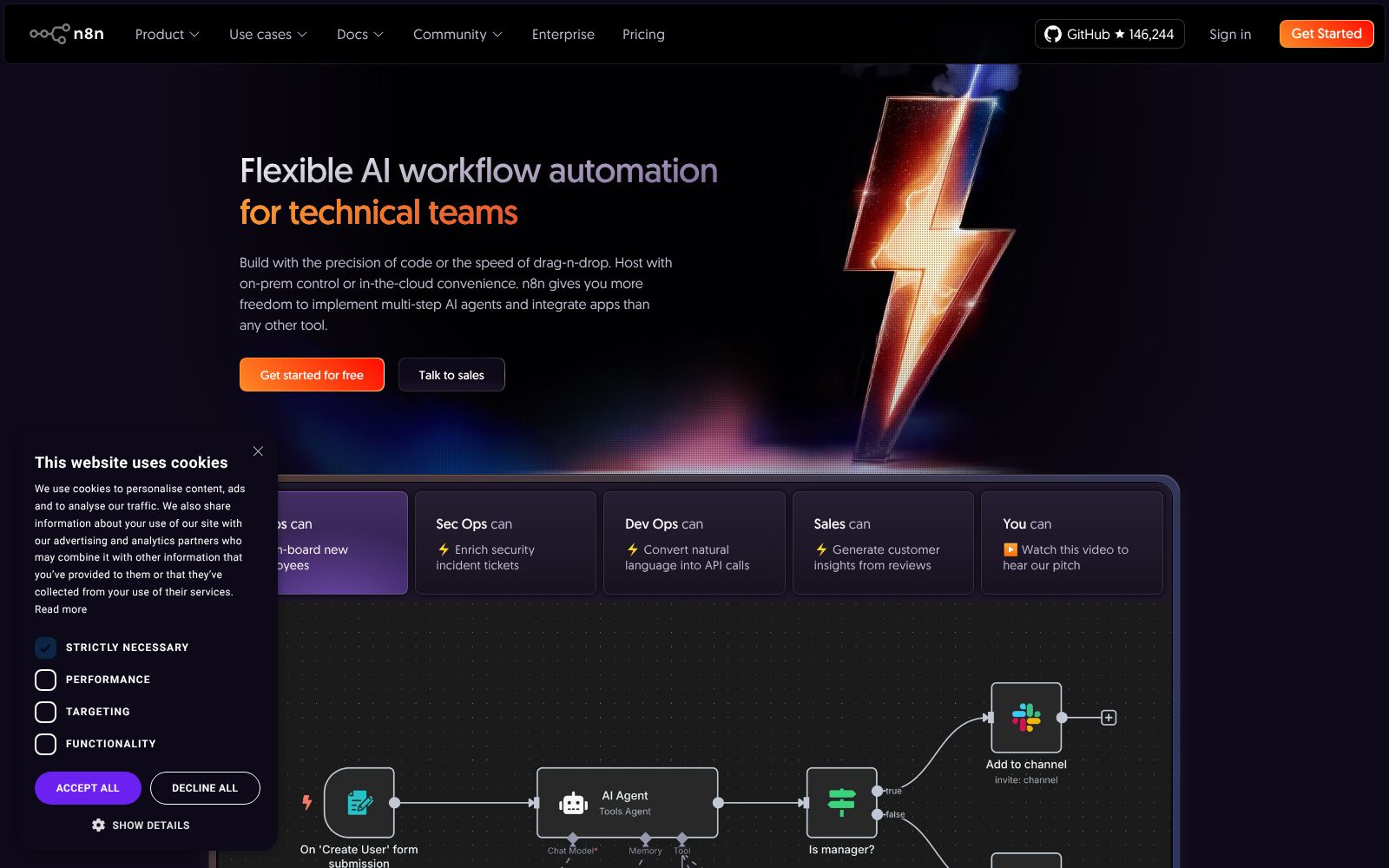The image size is (1389, 868).
Task: Go to the Pricing page
Action: pyautogui.click(x=643, y=34)
